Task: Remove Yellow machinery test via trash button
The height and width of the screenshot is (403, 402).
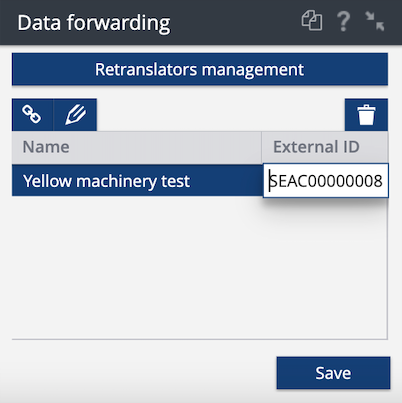Action: pyautogui.click(x=366, y=114)
